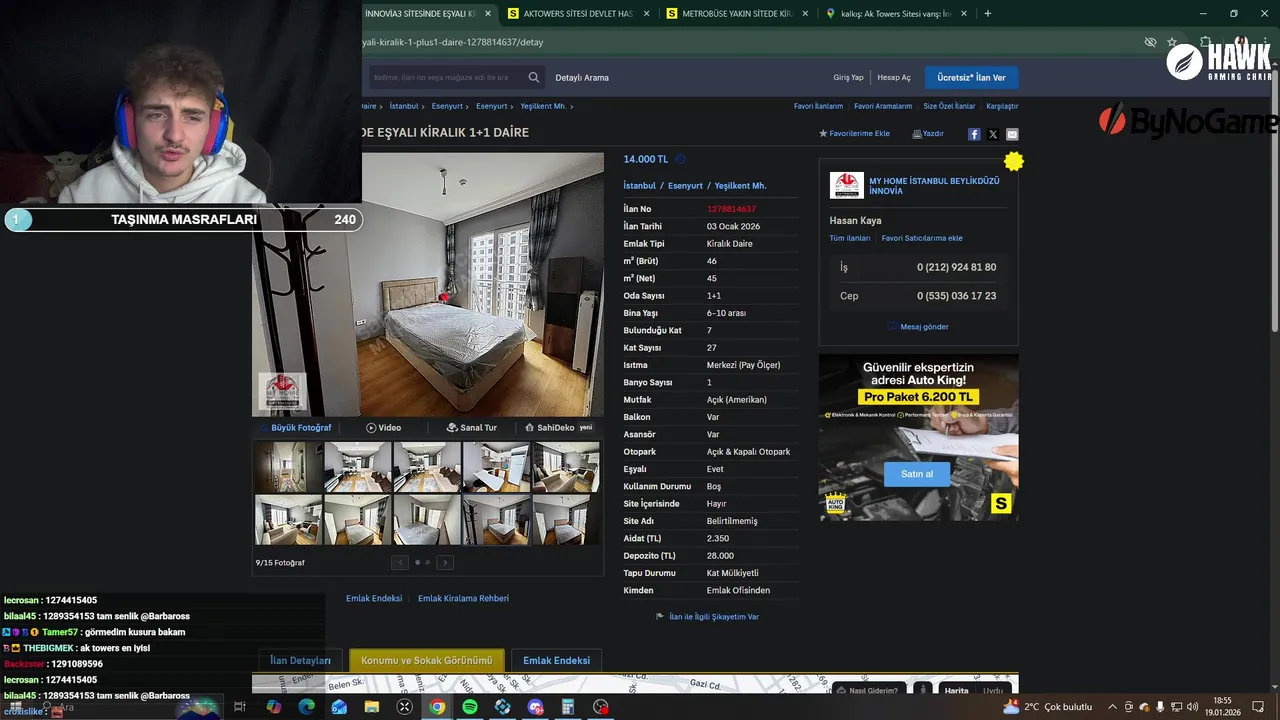The width and height of the screenshot is (1280, 720).
Task: Open the Büyük Fotoğraf view
Action: (296, 427)
